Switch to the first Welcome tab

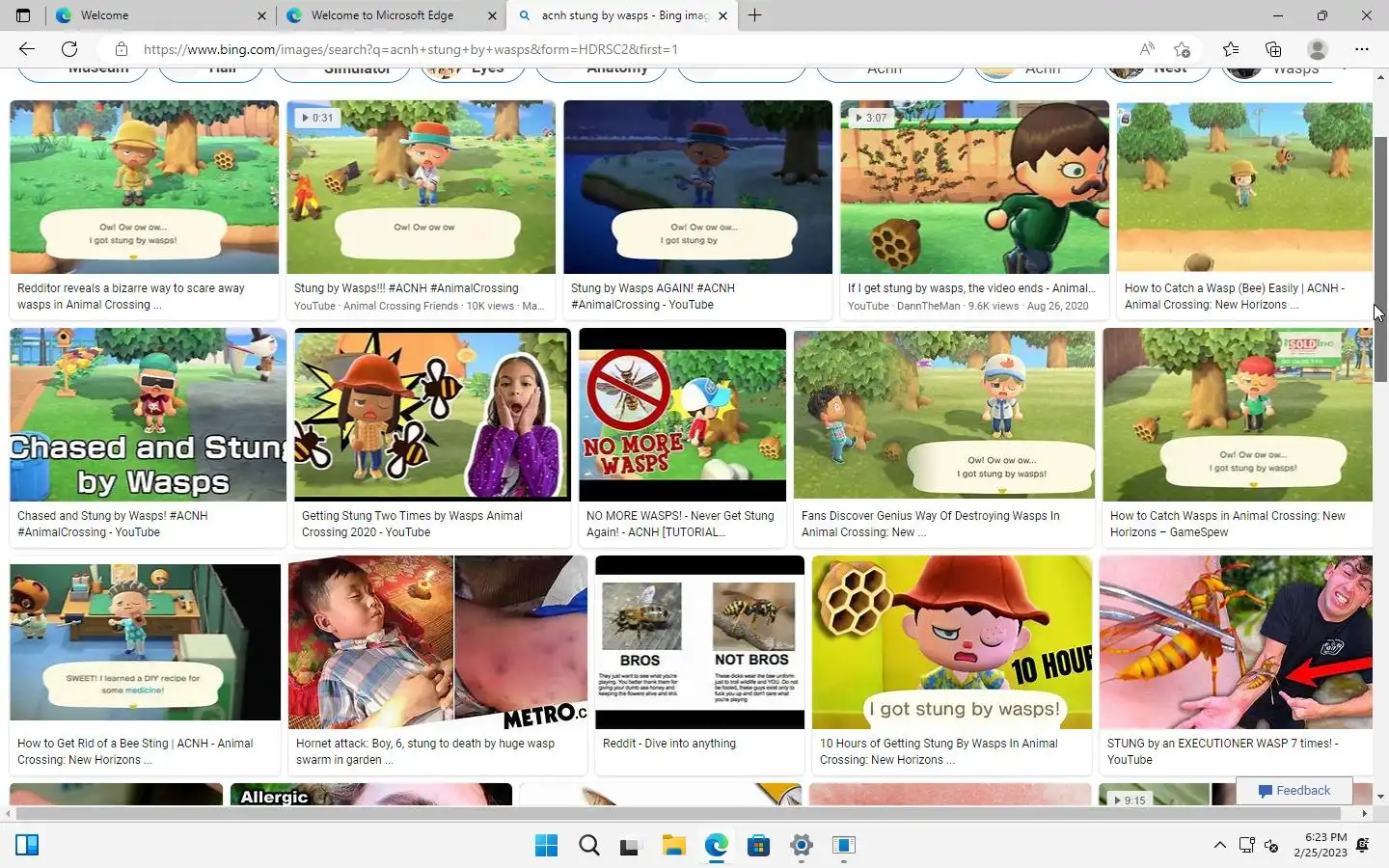tap(160, 15)
